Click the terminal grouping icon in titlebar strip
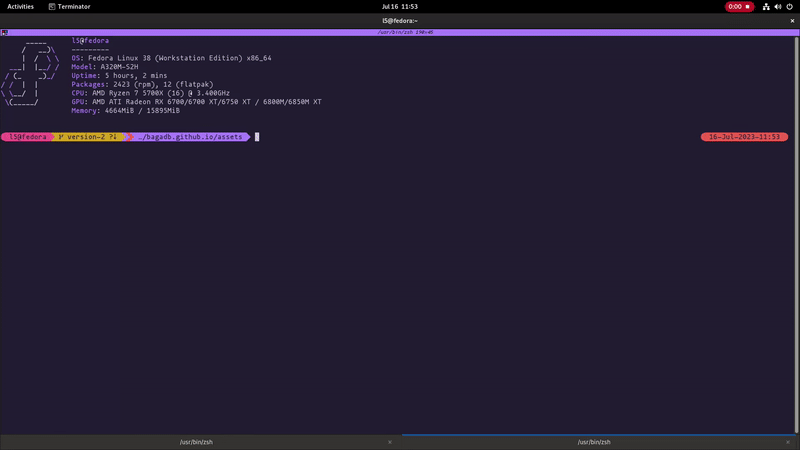The image size is (800, 450). tap(5, 32)
